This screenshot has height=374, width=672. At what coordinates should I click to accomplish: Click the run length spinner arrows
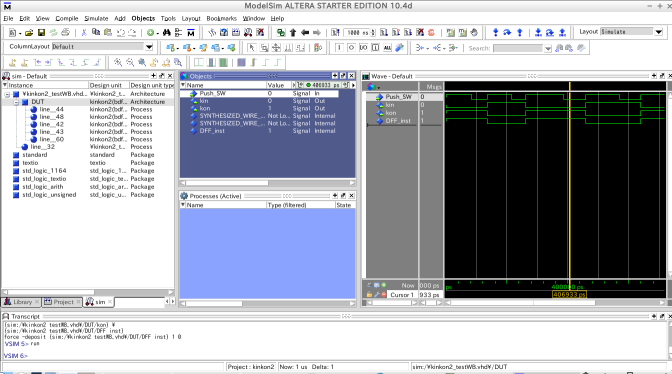coord(373,33)
